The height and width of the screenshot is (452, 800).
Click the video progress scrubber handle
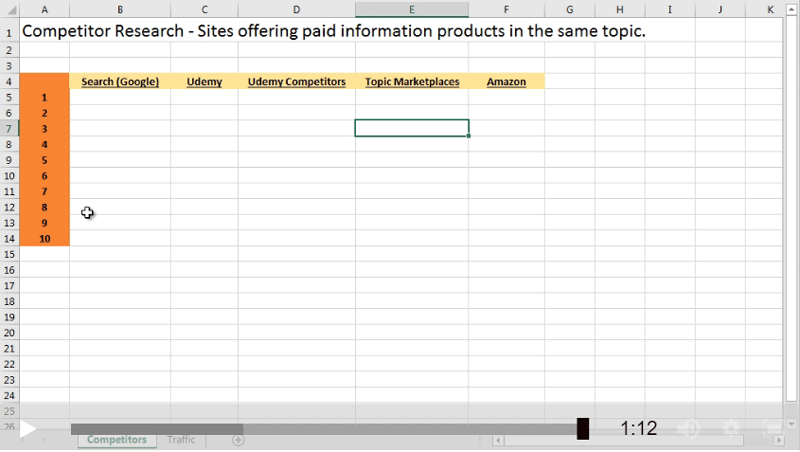[583, 429]
